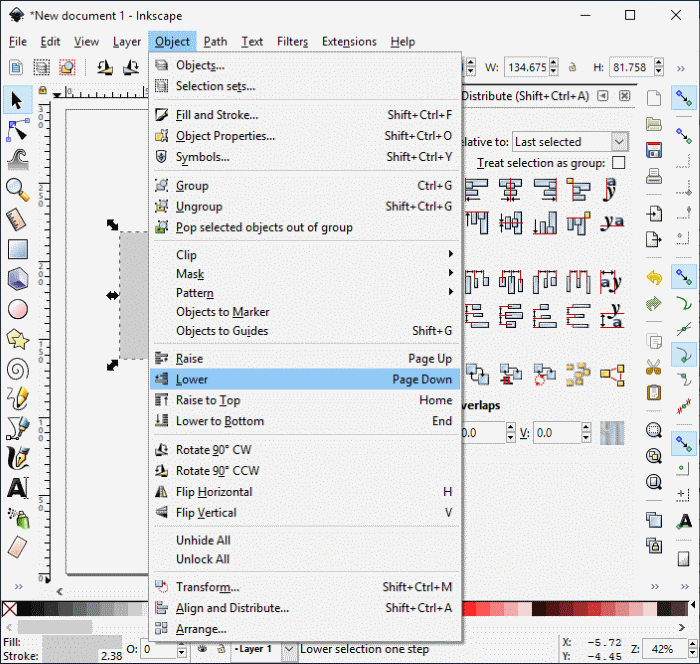Expand the Pattern submenu
The image size is (700, 664).
[305, 293]
